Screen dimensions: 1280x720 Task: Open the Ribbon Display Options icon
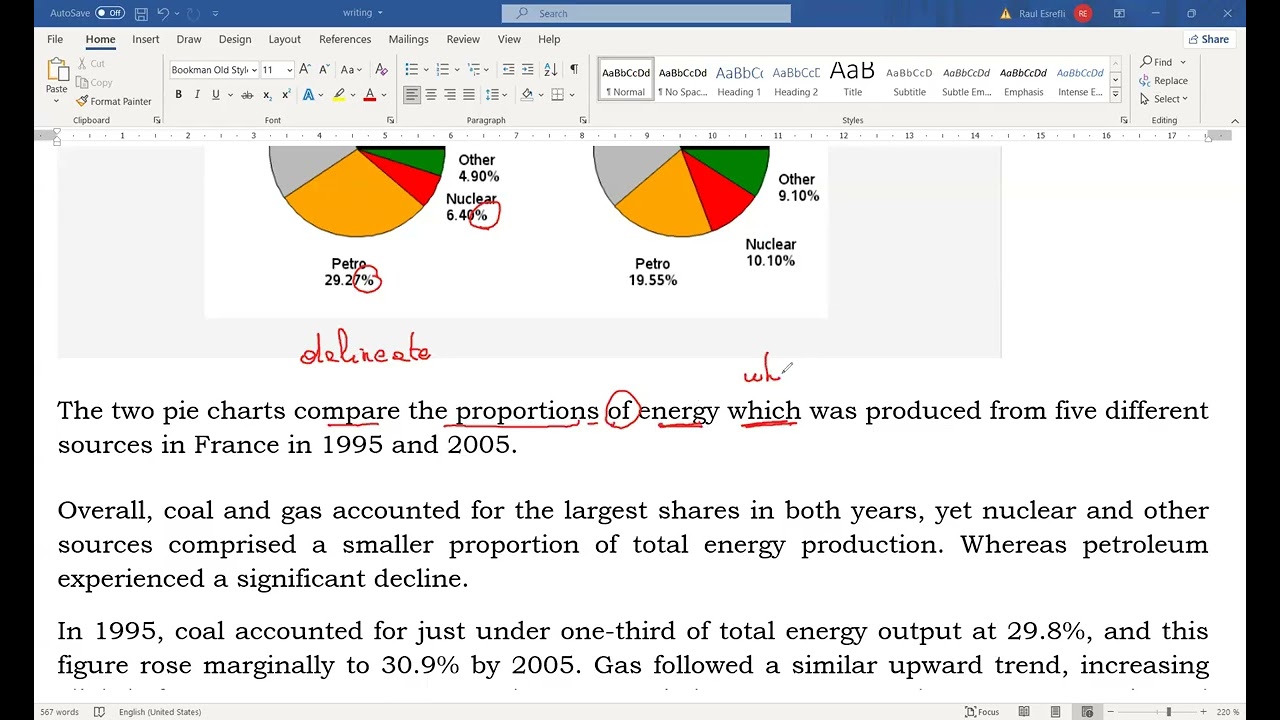(1119, 13)
